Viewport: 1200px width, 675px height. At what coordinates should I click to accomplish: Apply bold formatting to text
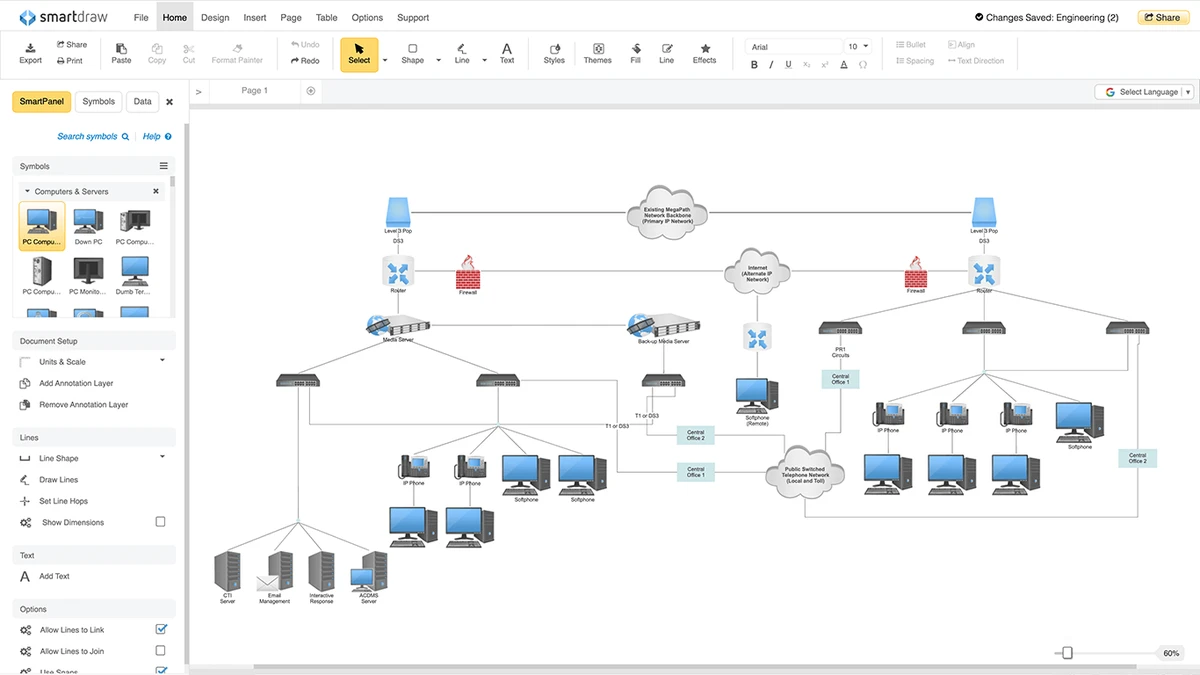tap(755, 64)
